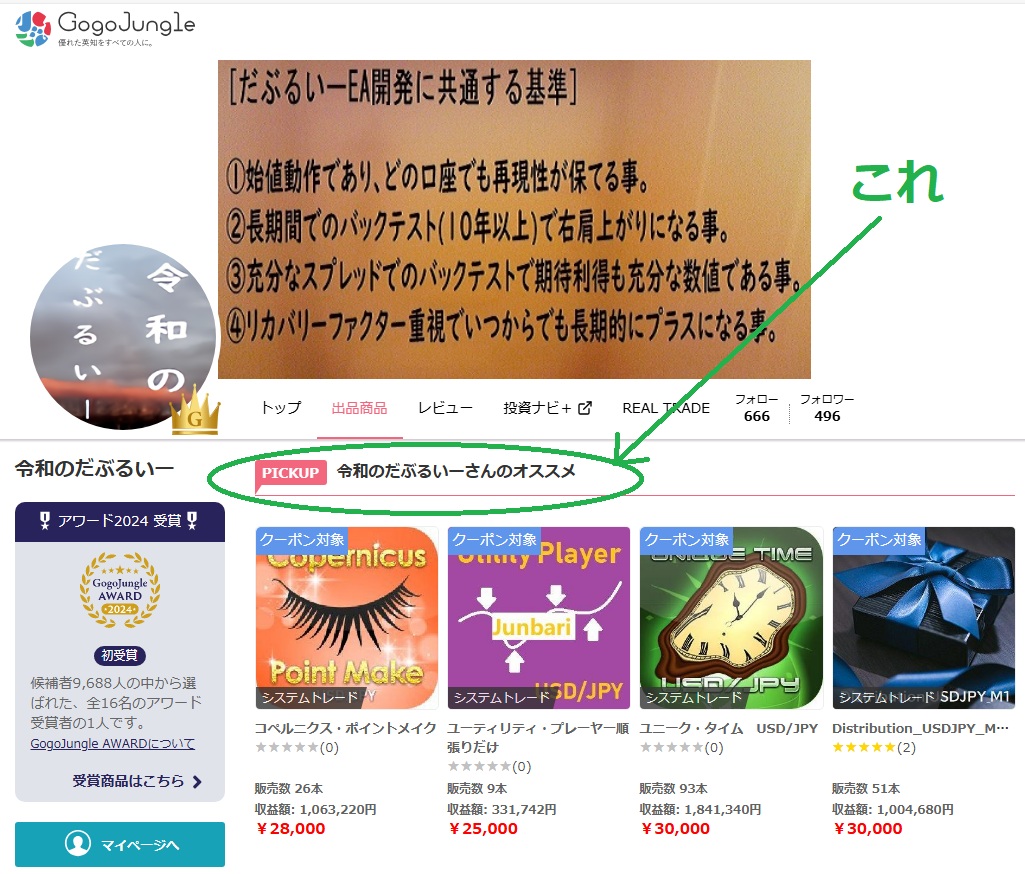Open the Unique Time clock product thumbnail

tap(731, 618)
